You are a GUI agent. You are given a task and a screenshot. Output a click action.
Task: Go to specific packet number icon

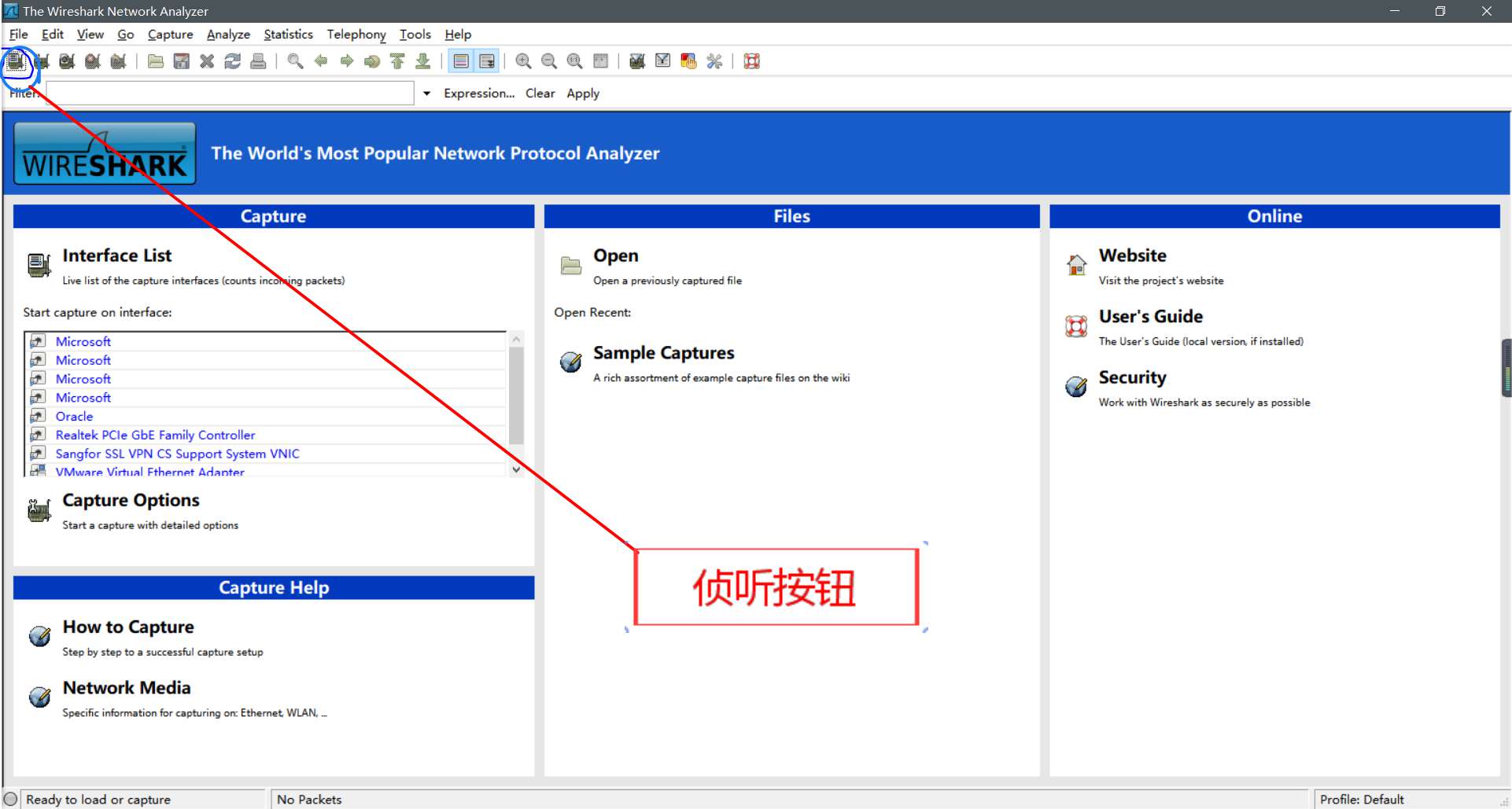click(x=372, y=61)
